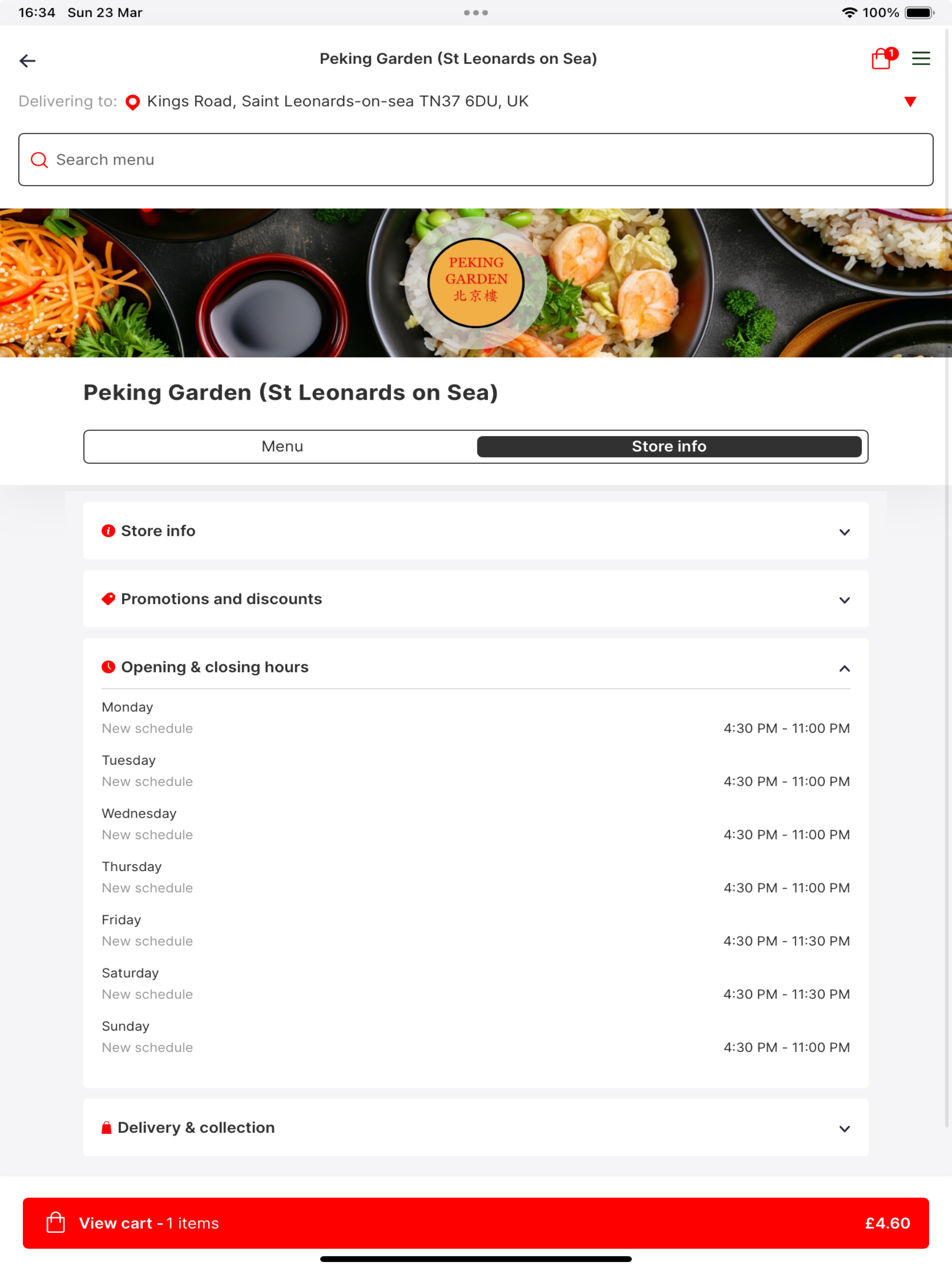Go back with the arrow icon
This screenshot has width=952, height=1270.
27,60
